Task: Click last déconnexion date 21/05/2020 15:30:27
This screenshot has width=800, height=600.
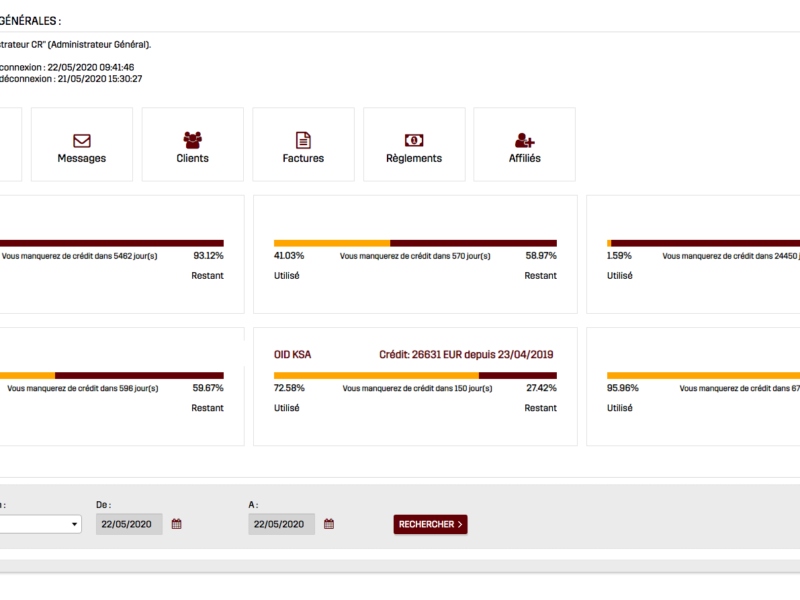Action: point(100,79)
